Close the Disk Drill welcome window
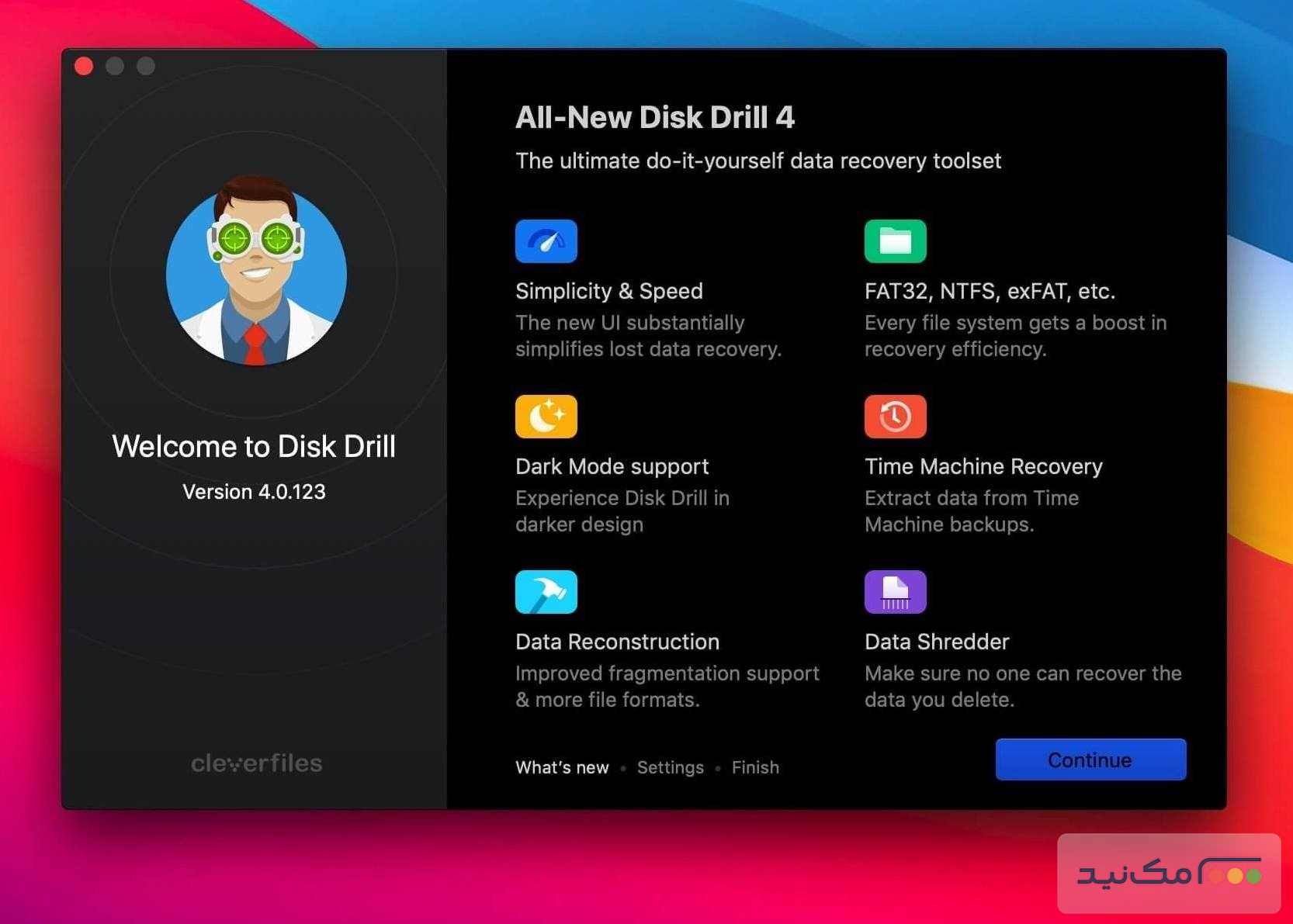The image size is (1293, 924). pyautogui.click(x=84, y=67)
